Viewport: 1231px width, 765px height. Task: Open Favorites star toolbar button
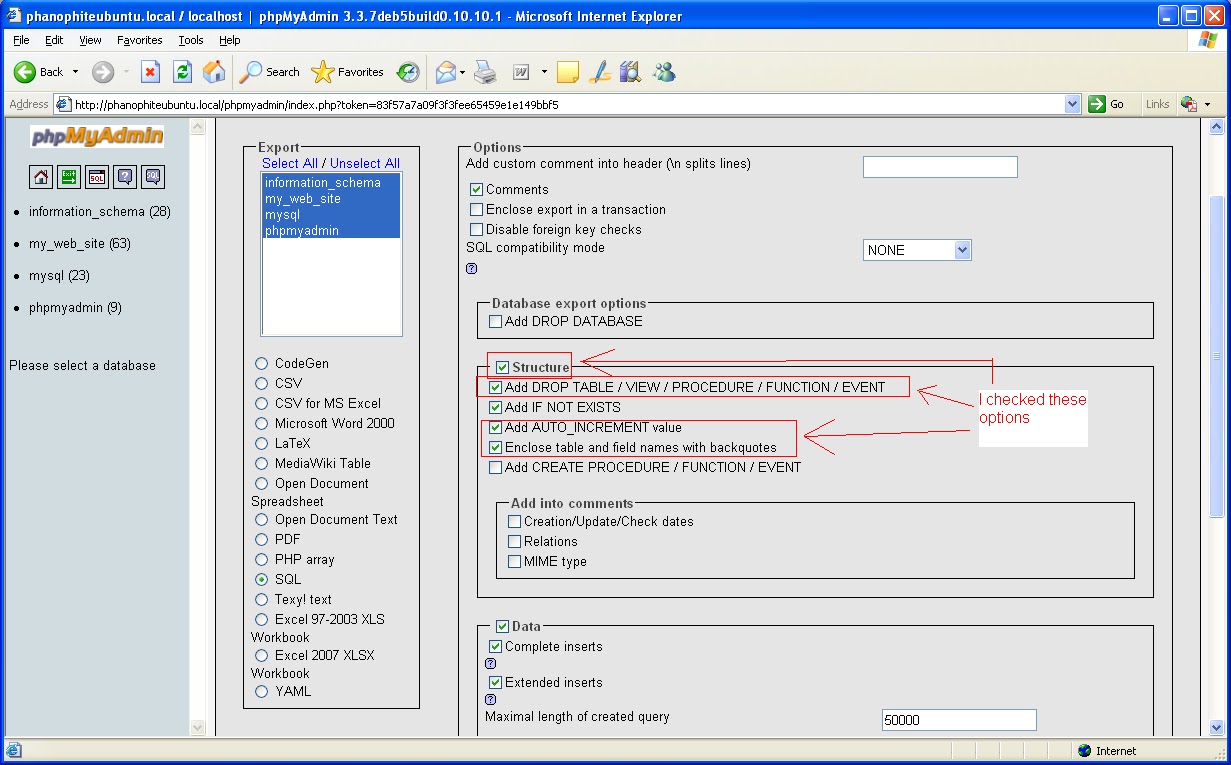tap(348, 72)
